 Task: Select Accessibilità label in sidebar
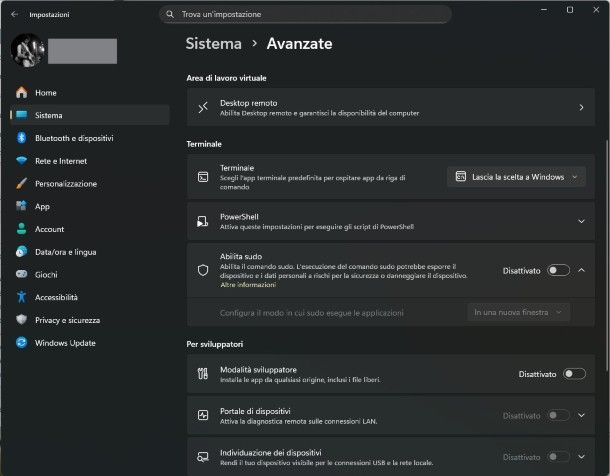click(56, 297)
